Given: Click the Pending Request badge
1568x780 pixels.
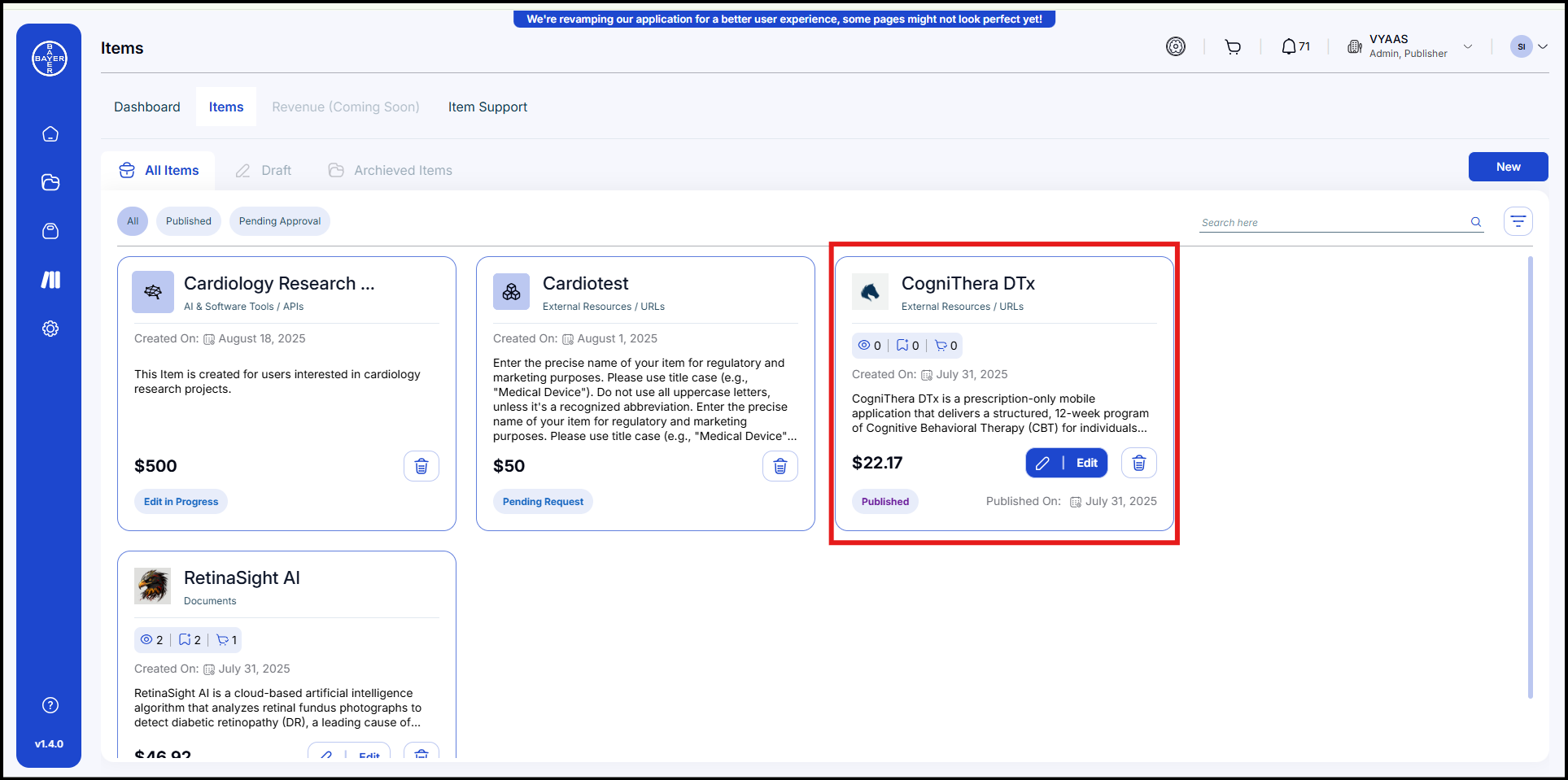Looking at the screenshot, I should coord(543,502).
